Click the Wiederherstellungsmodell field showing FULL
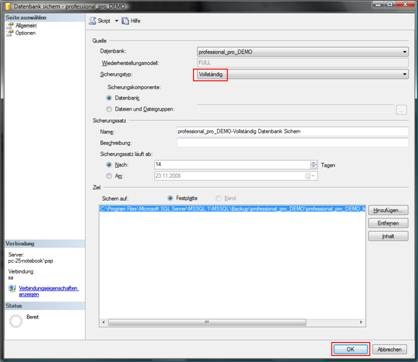This screenshot has width=418, height=362. point(303,63)
